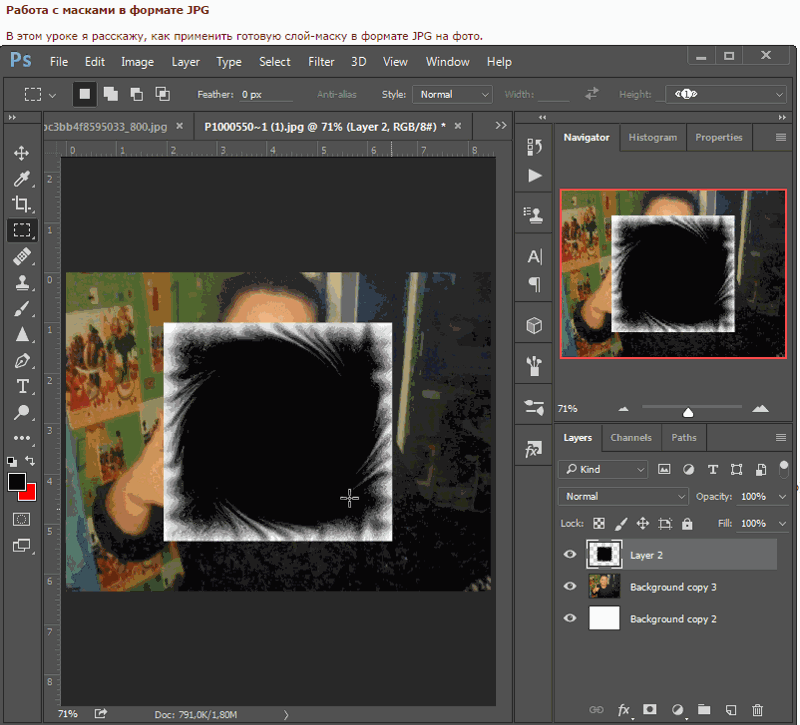Image resolution: width=800 pixels, height=725 pixels.
Task: Open the History panel icon
Action: pos(534,147)
